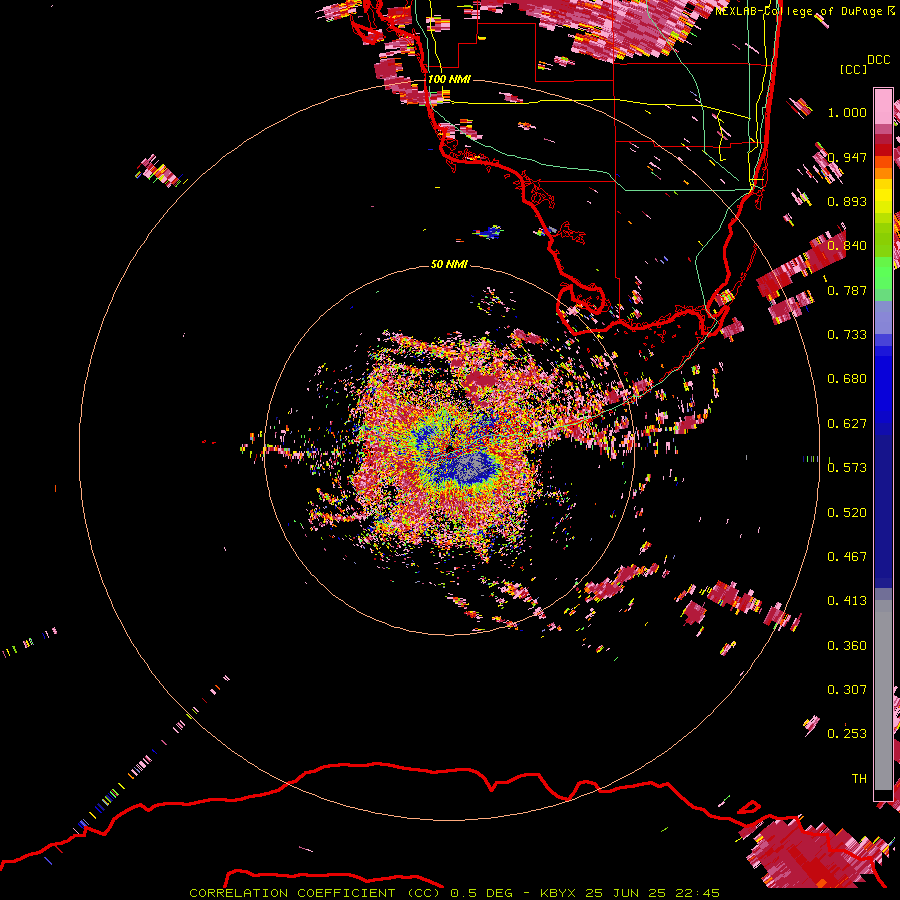Click the 22:45 timestamp text
The height and width of the screenshot is (900, 900).
point(696,893)
